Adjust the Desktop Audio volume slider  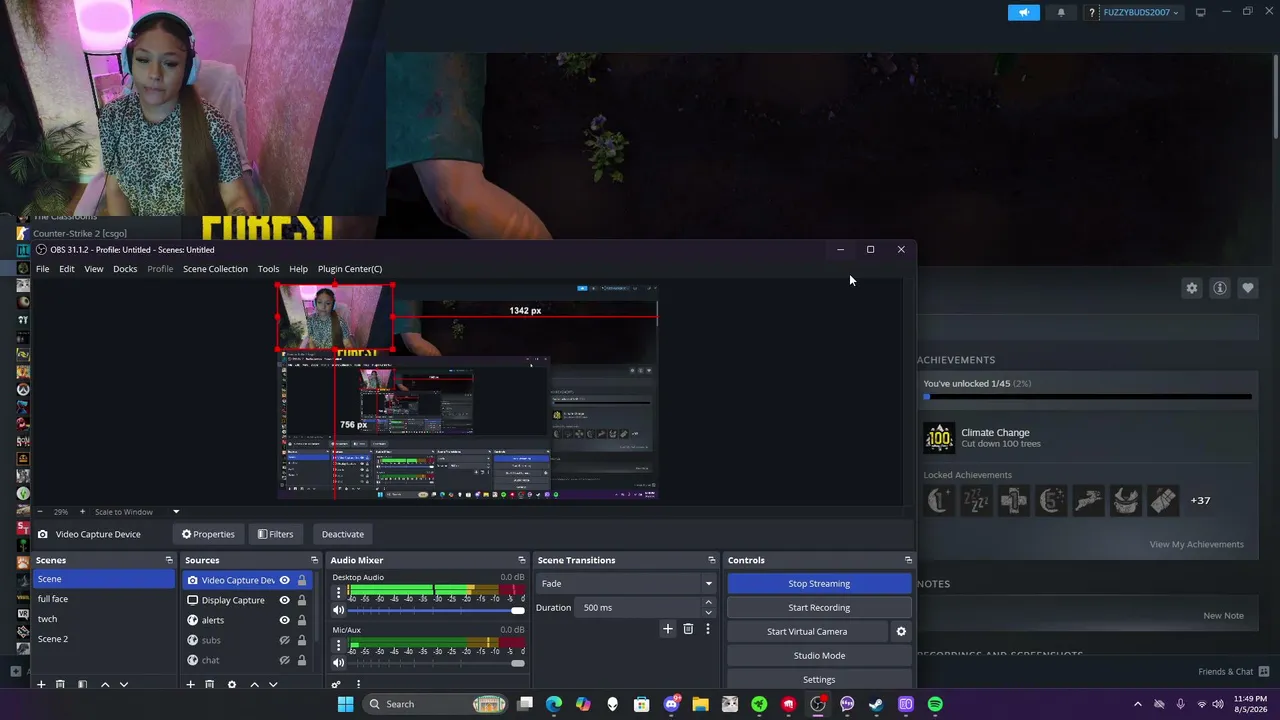pos(435,610)
